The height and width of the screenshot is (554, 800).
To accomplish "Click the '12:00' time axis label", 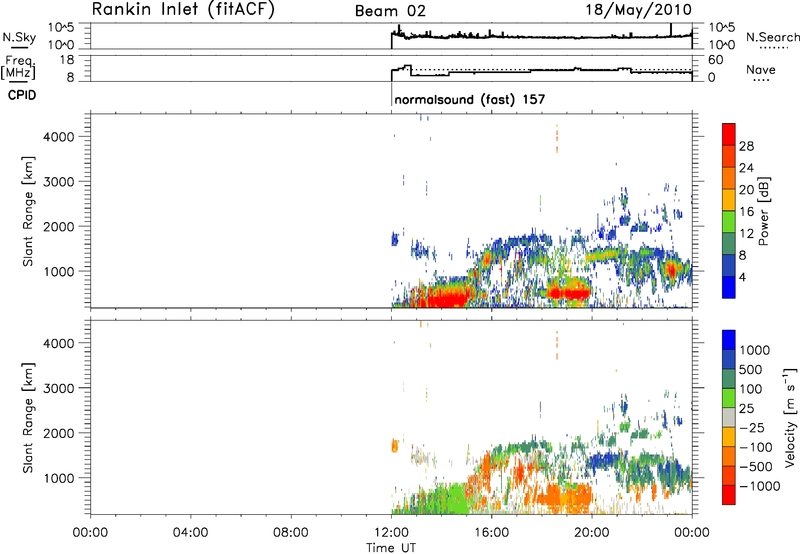I will (x=390, y=533).
